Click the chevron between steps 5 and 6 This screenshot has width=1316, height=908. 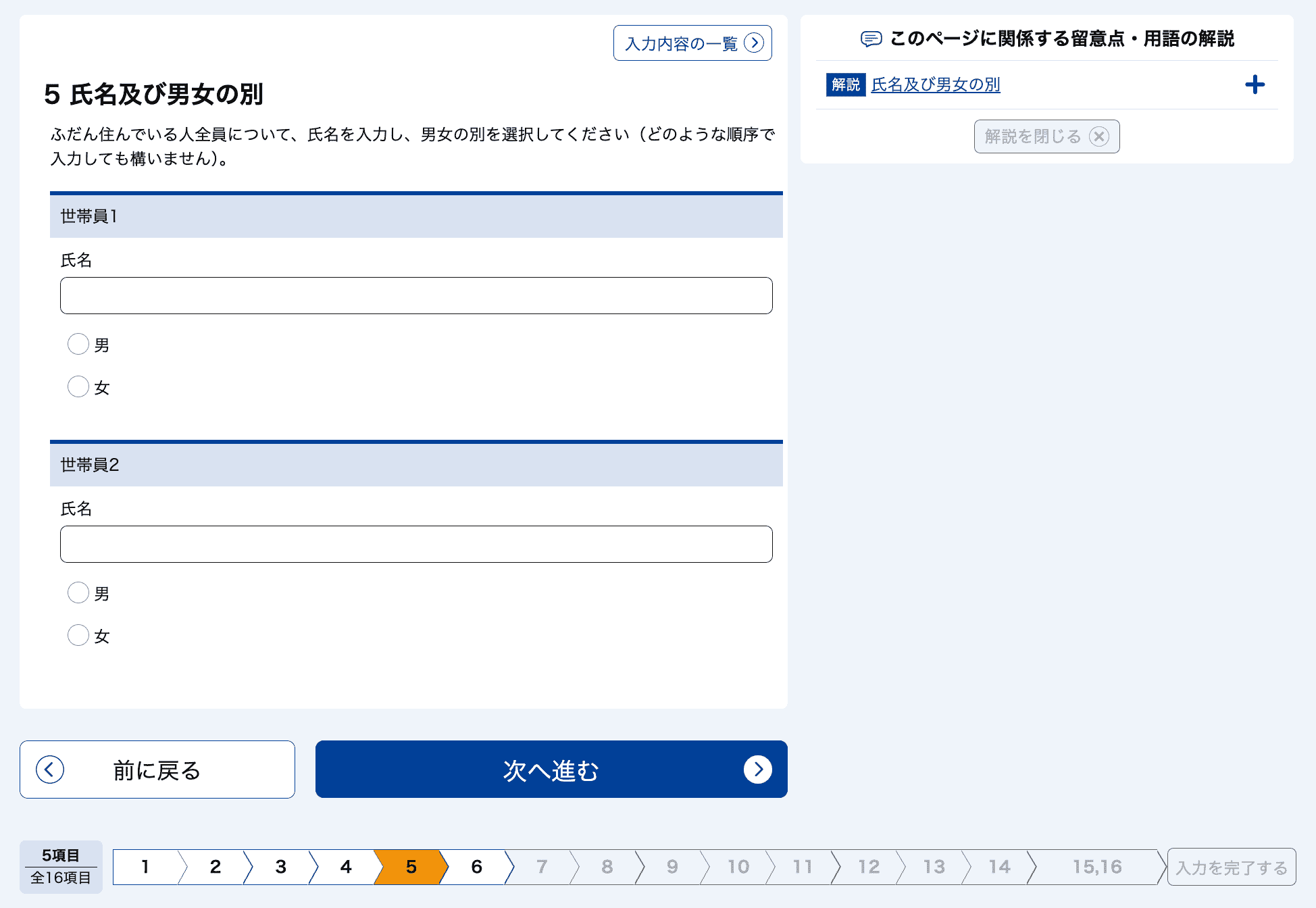(x=447, y=867)
